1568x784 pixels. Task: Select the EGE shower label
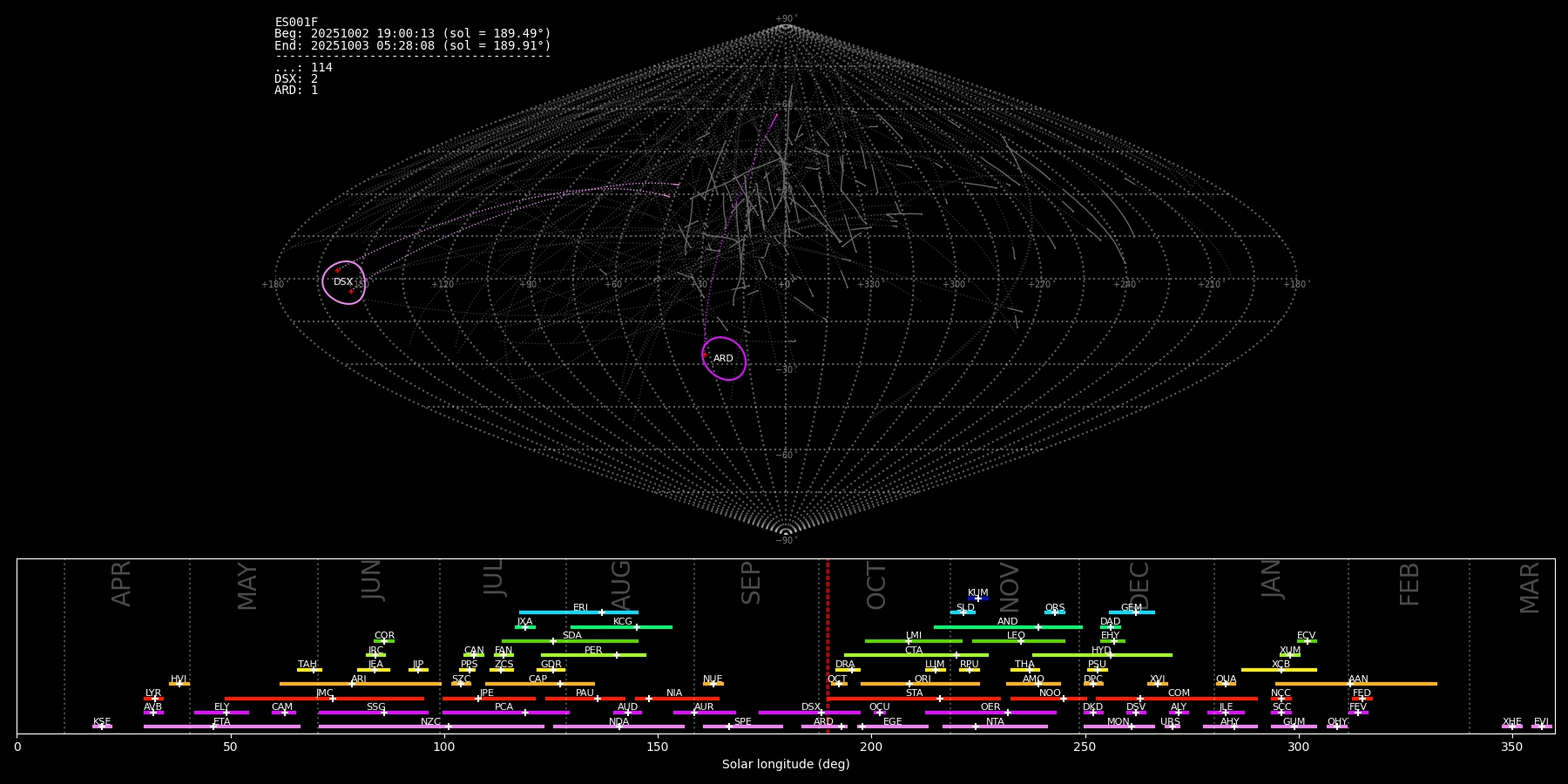(892, 722)
